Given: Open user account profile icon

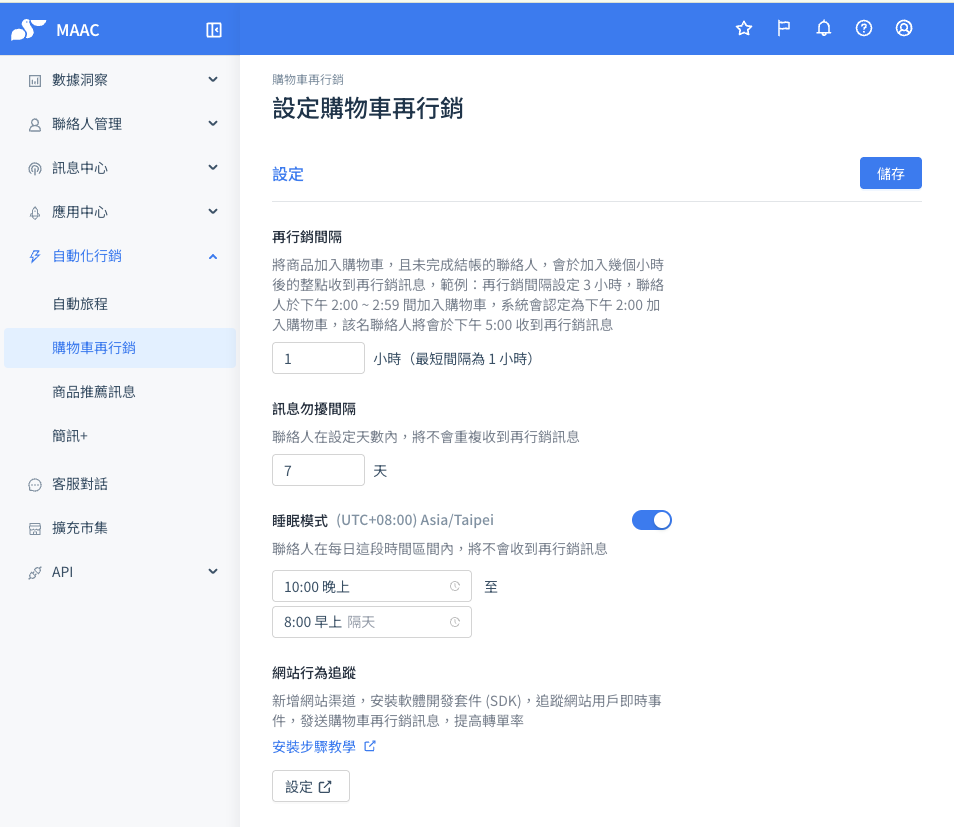Looking at the screenshot, I should click(904, 28).
